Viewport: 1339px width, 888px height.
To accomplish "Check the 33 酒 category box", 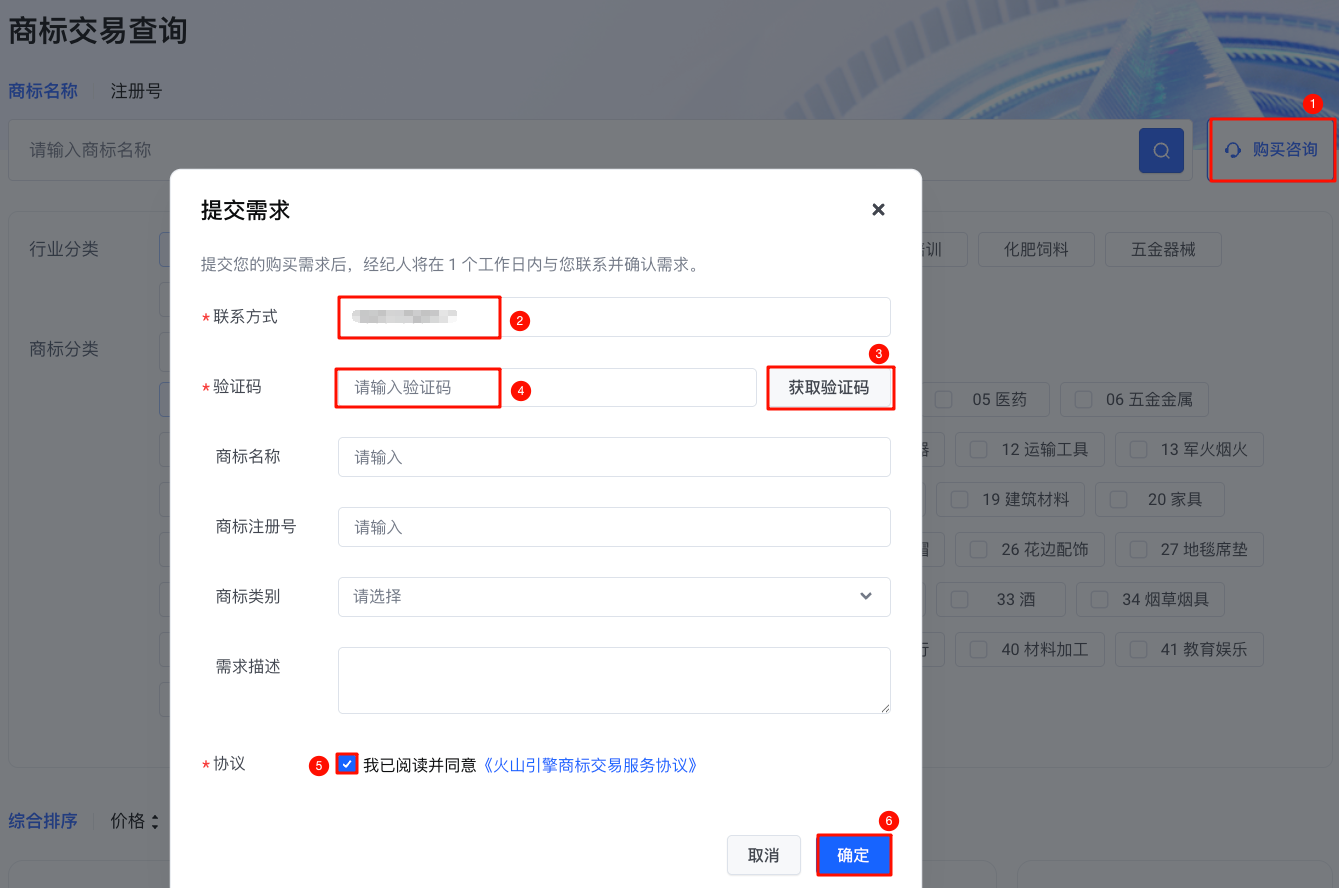I will 959,599.
